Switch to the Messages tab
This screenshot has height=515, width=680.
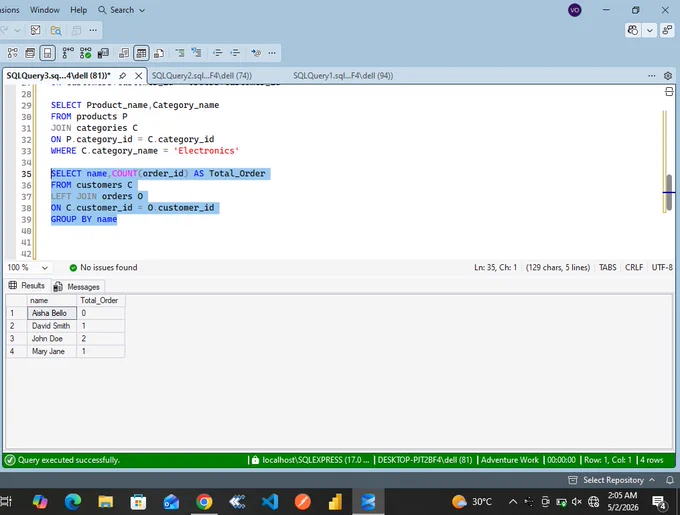pos(76,287)
